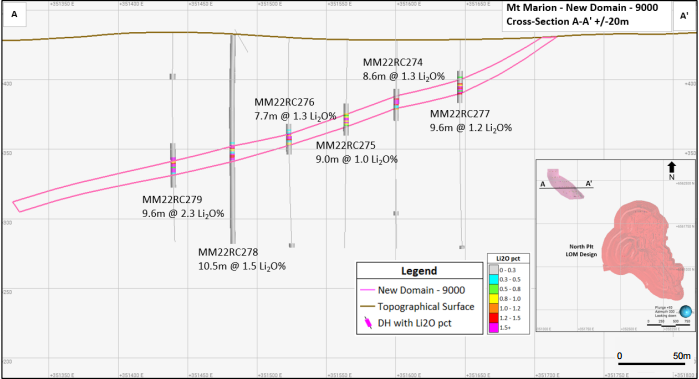Select the magenta 1.5+ Li2O color swatch
This screenshot has height=379, width=699.
coord(493,328)
